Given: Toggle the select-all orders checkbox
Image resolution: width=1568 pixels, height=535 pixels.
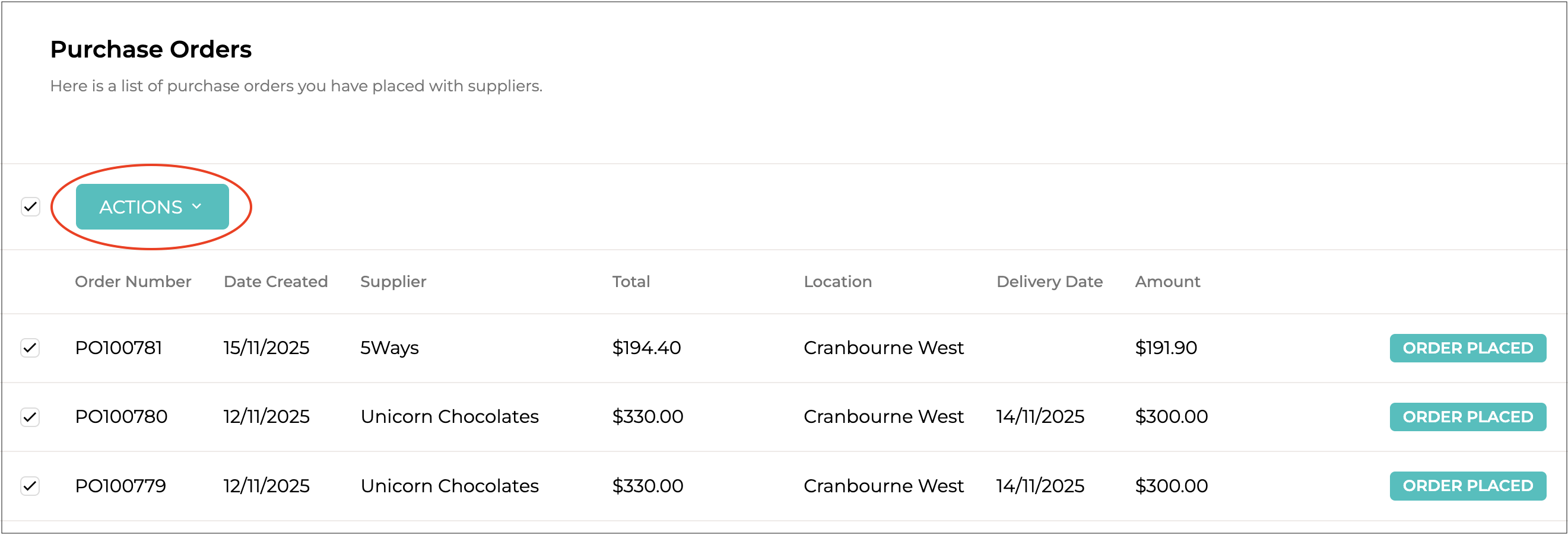Looking at the screenshot, I should pos(30,207).
